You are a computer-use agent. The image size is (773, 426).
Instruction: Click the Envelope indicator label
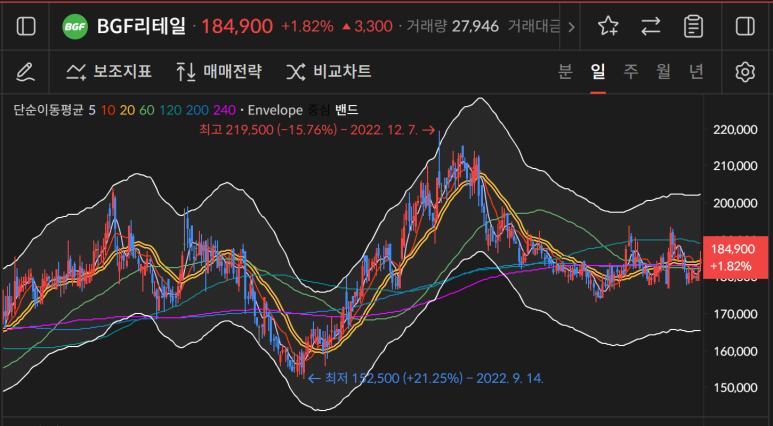click(275, 110)
